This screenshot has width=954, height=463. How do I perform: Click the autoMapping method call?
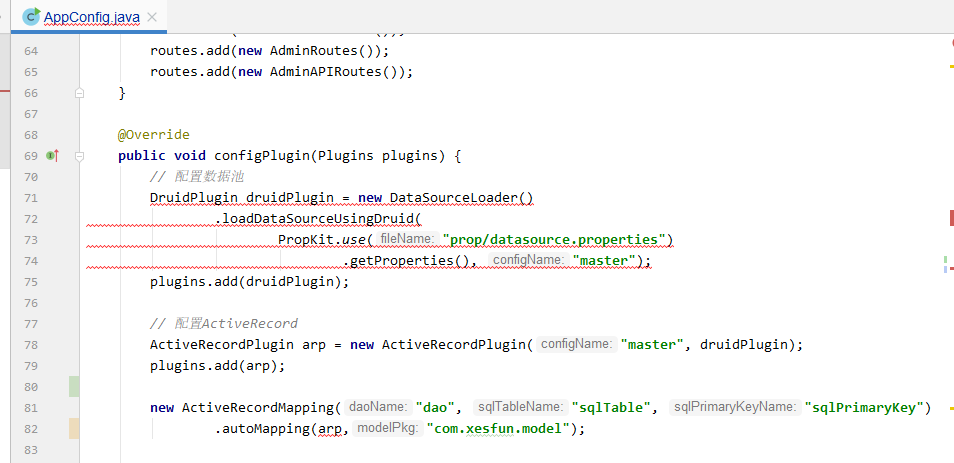[x=266, y=428]
